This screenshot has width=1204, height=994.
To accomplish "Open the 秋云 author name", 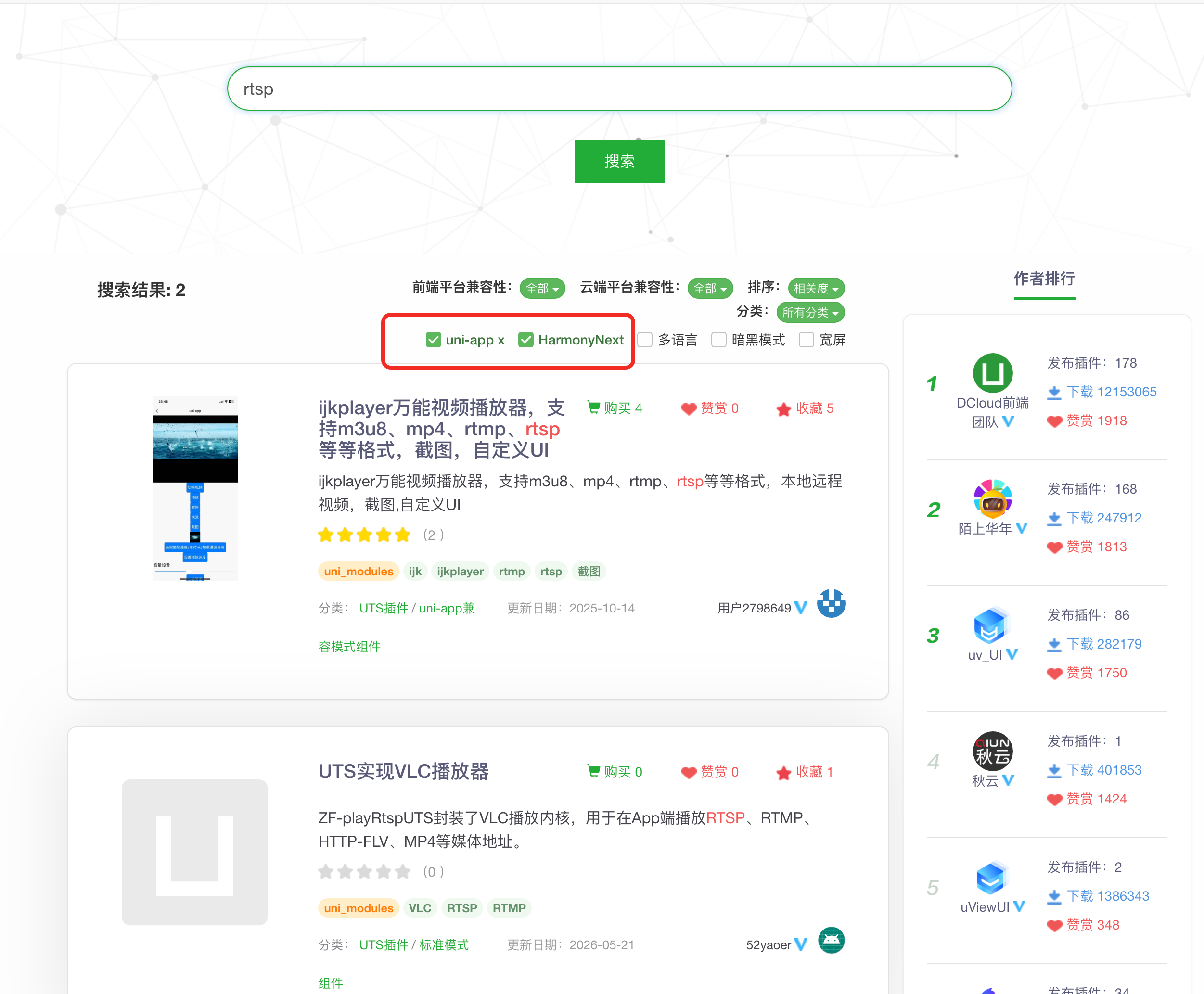I will pos(985,780).
